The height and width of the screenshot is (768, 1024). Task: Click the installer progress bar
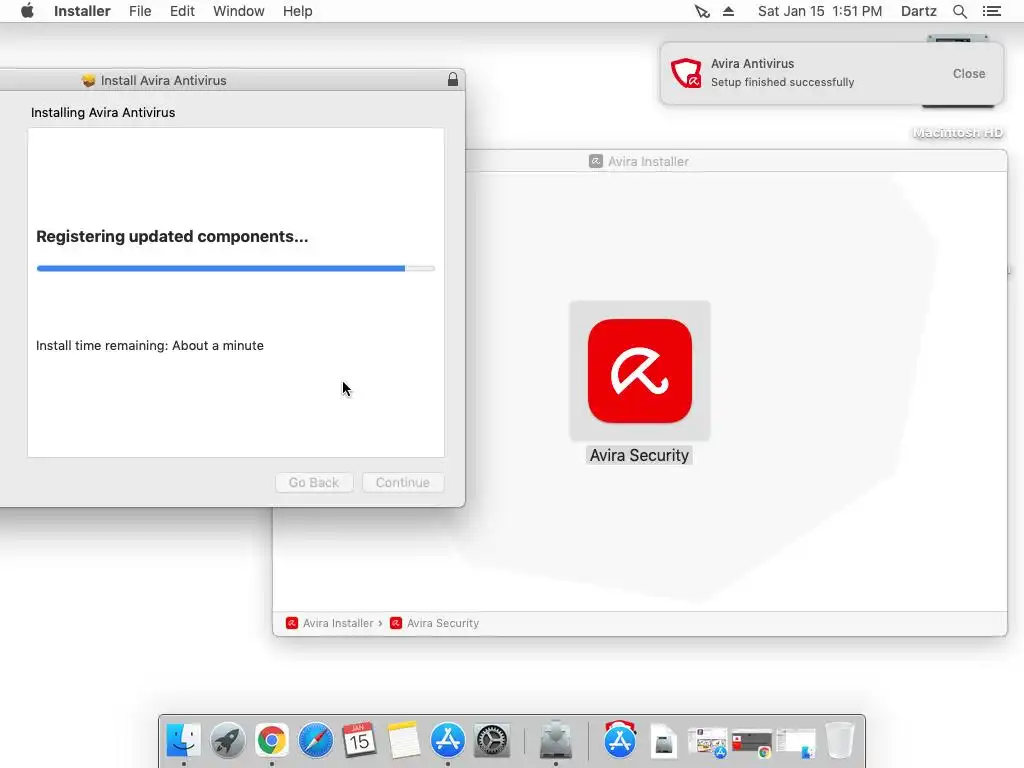pos(236,268)
